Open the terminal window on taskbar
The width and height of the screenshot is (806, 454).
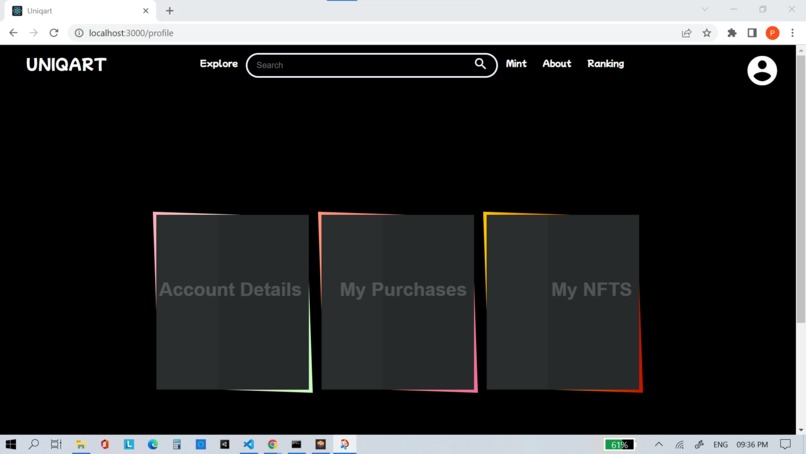(x=296, y=444)
